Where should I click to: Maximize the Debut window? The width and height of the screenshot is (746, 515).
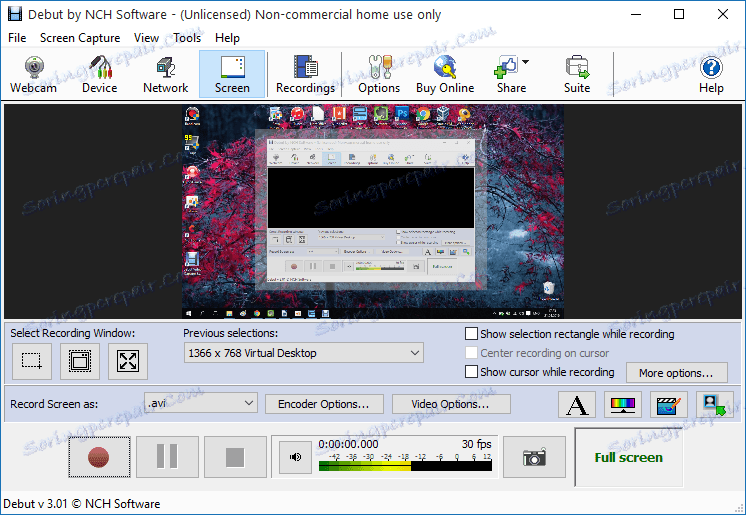click(679, 14)
